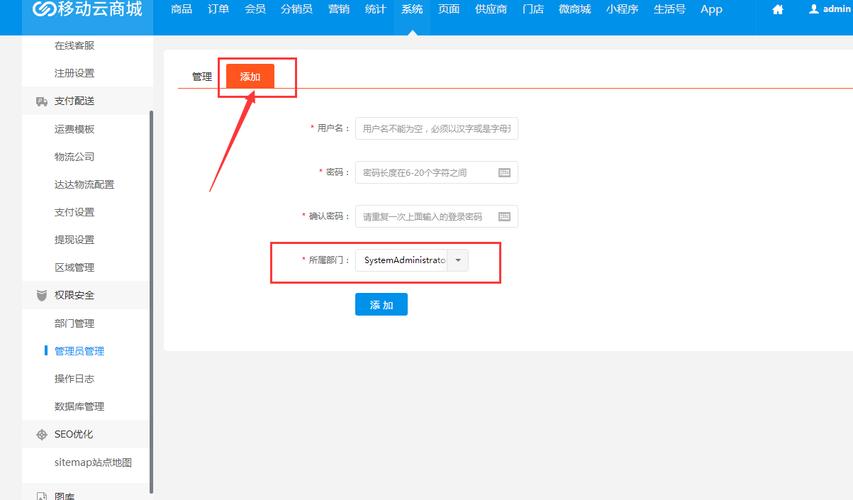Open the 门店 top menu
Viewport: 853px width, 500px height.
pyautogui.click(x=533, y=9)
